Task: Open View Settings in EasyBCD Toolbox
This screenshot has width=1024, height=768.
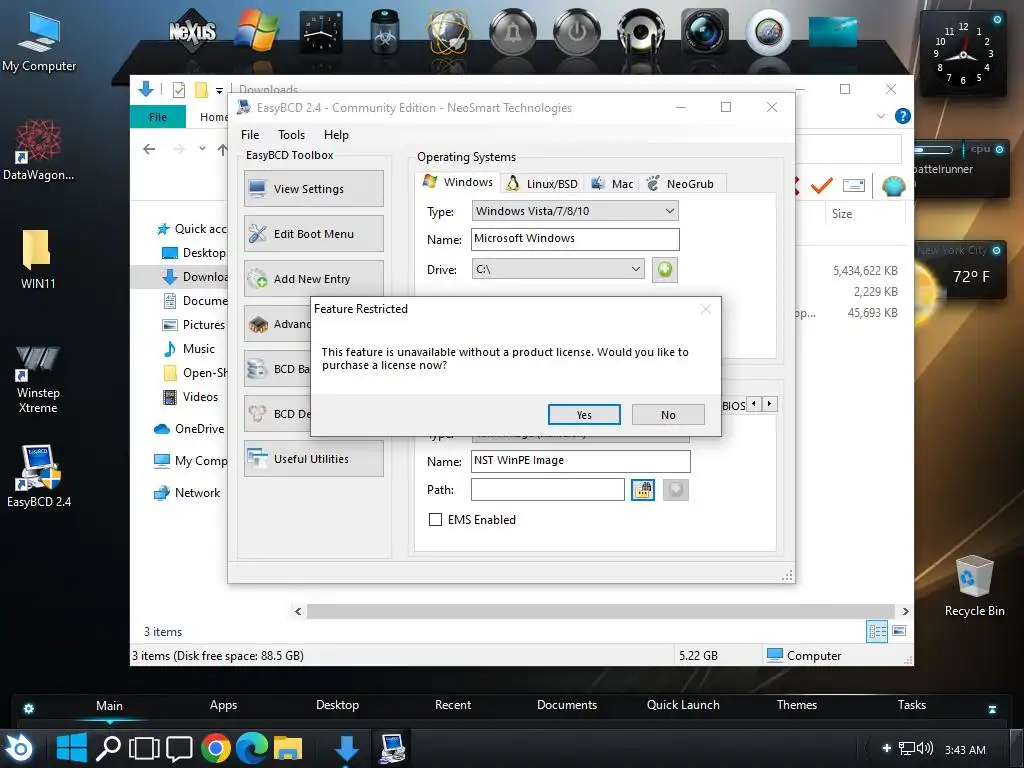Action: [x=313, y=189]
